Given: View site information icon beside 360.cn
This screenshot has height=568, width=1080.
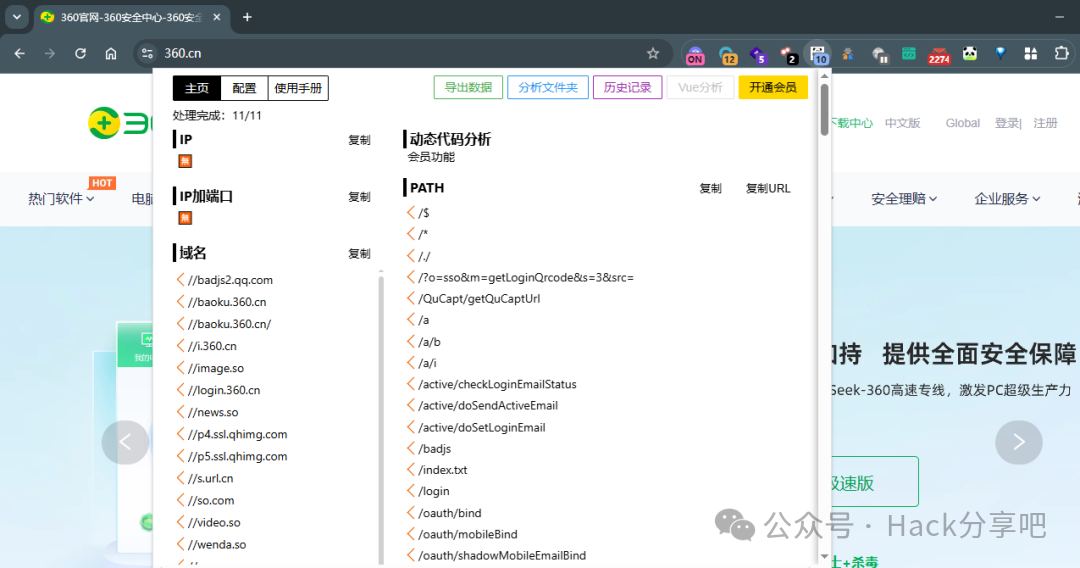Looking at the screenshot, I should click(147, 53).
